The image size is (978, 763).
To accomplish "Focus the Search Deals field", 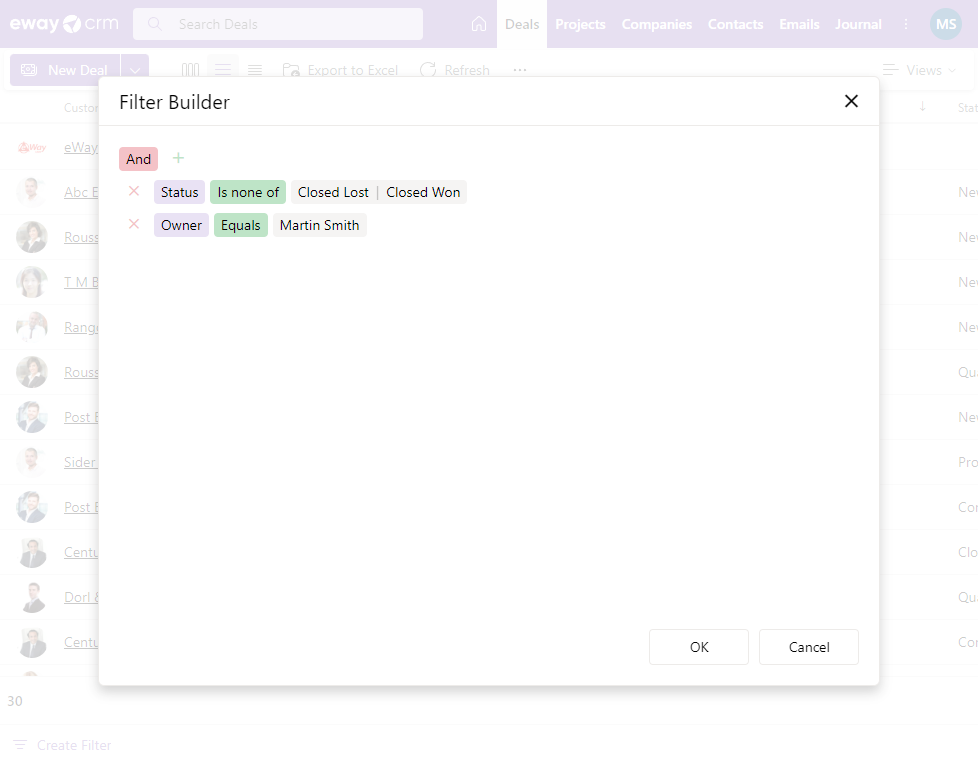I will tap(278, 24).
